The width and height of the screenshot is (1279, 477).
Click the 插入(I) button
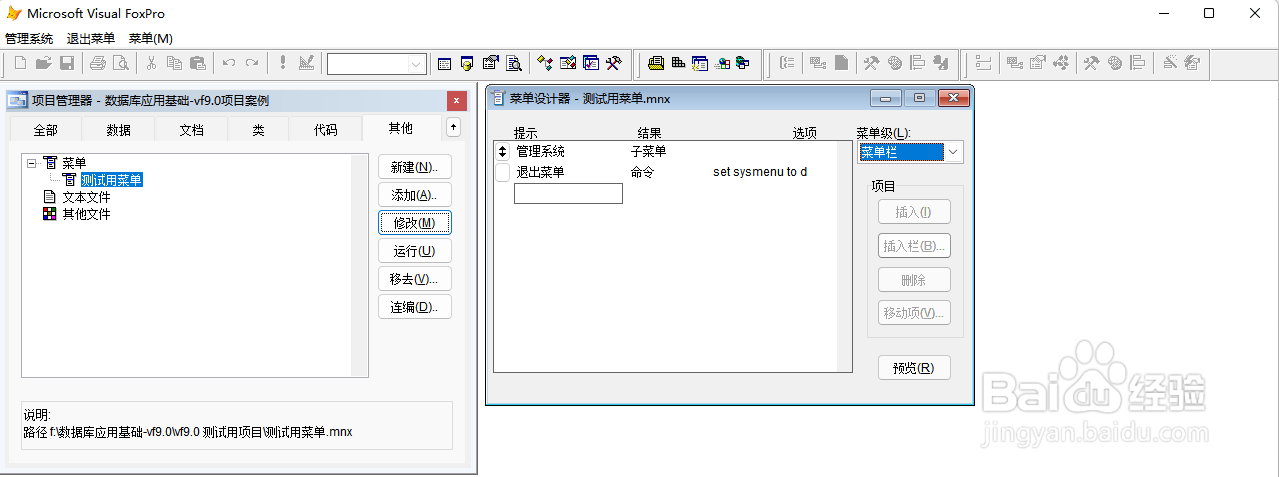point(914,211)
